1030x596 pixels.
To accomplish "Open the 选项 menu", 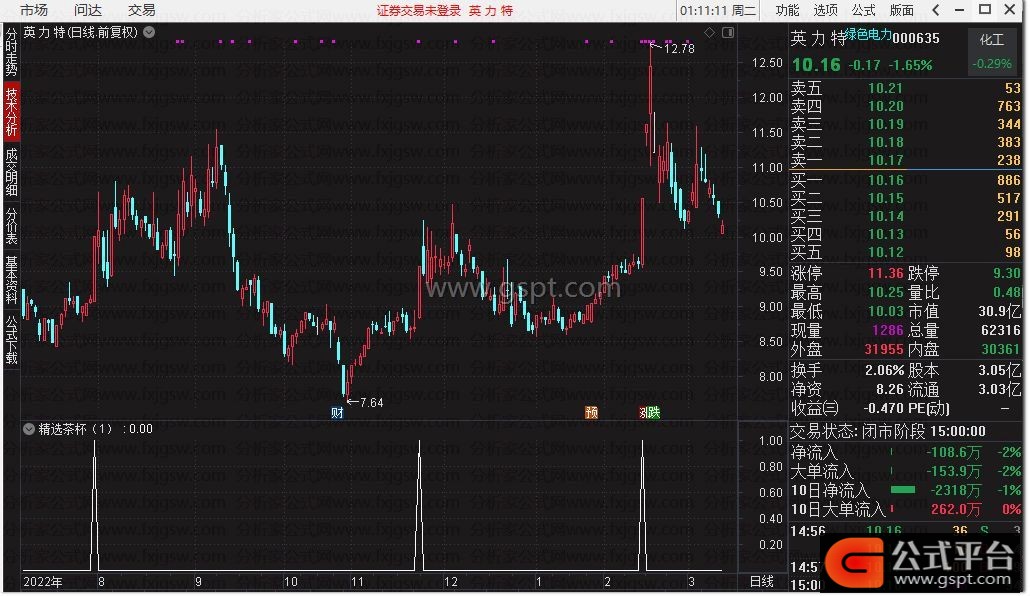I will click(x=825, y=10).
